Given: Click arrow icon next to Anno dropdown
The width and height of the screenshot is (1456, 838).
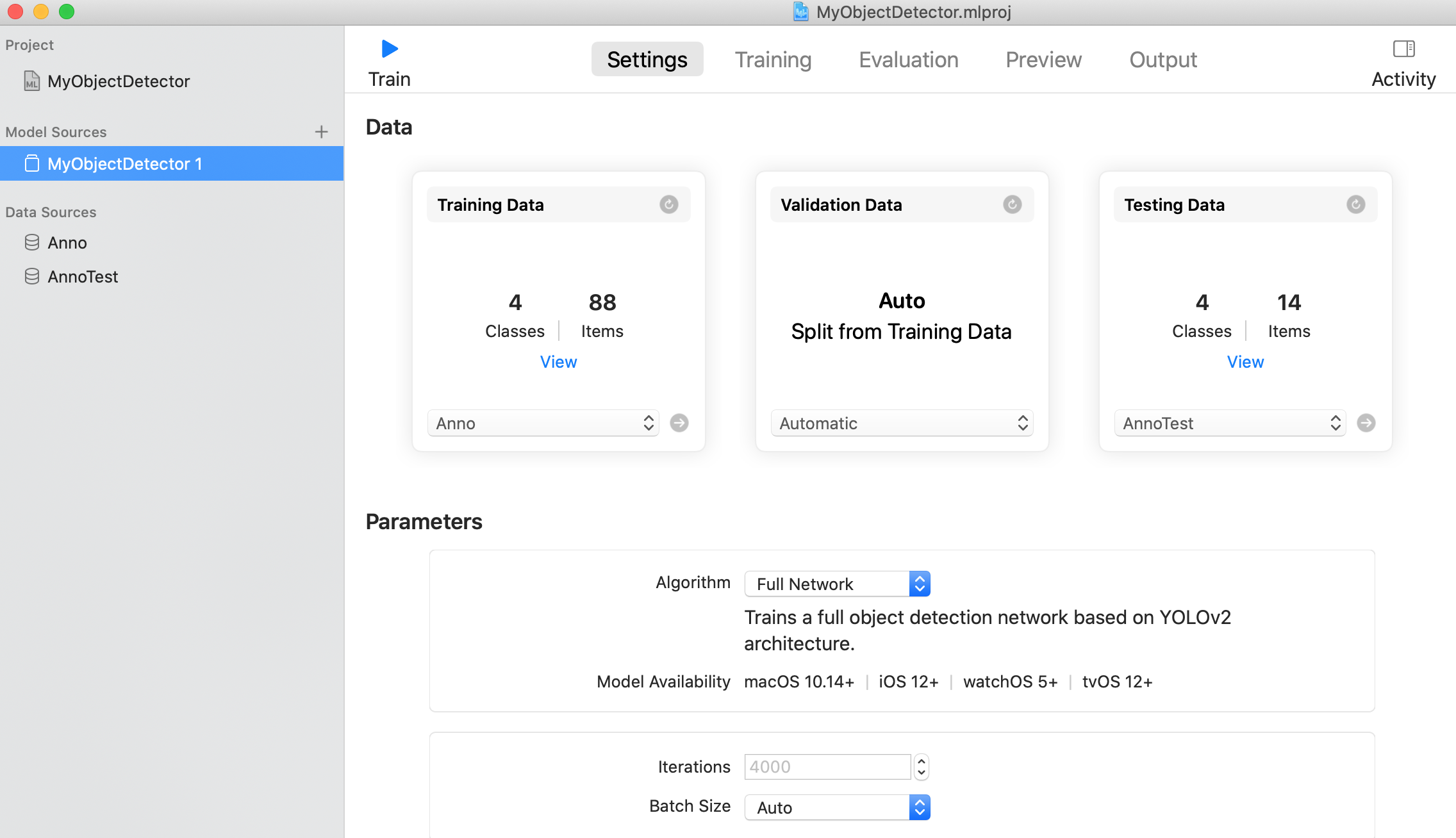Looking at the screenshot, I should pyautogui.click(x=679, y=423).
